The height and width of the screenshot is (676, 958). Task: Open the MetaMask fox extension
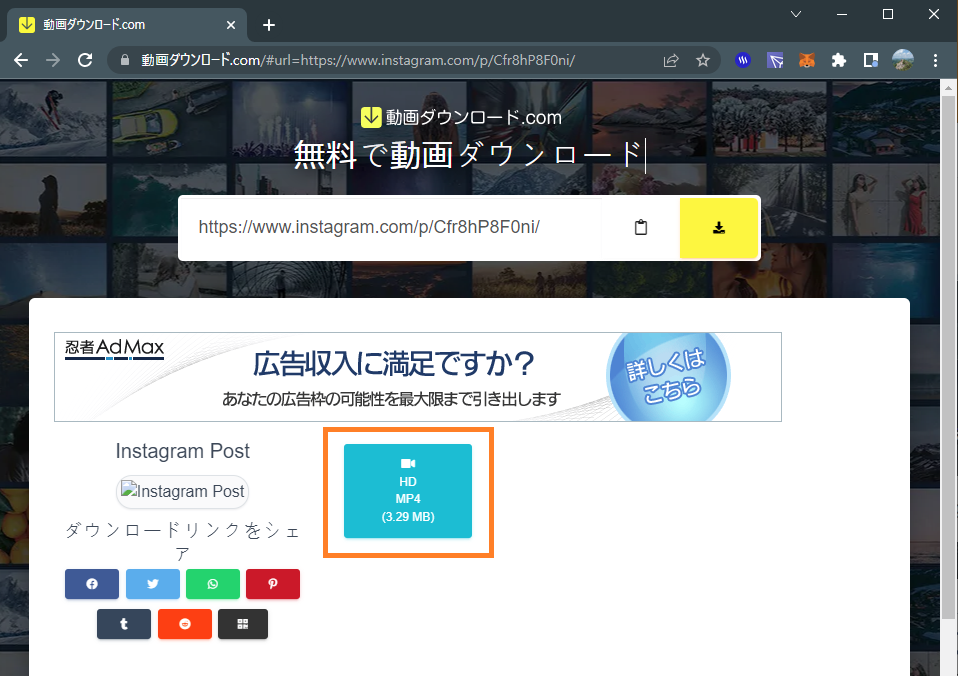coord(806,60)
